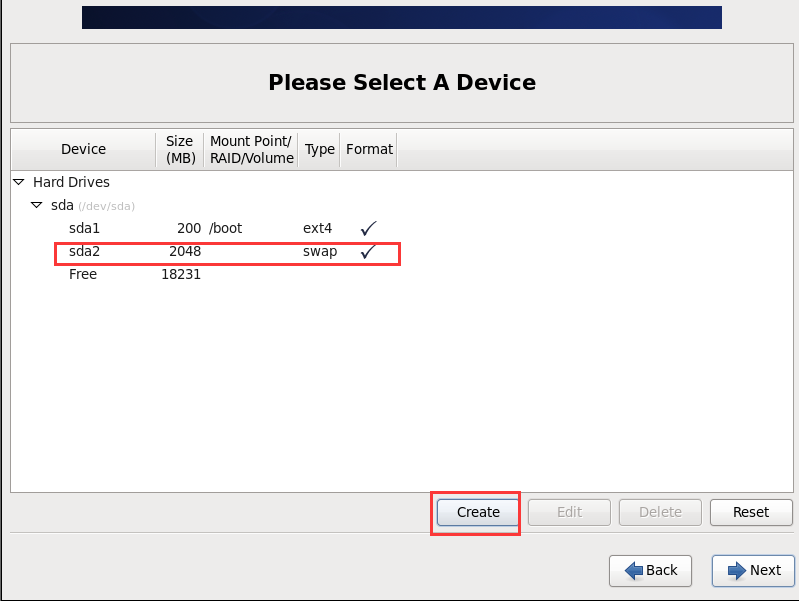Click the format checkmark for sda2
799x601 pixels.
coord(368,251)
